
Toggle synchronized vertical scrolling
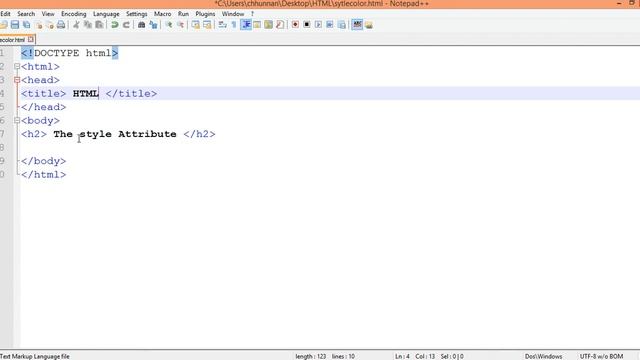[196, 25]
